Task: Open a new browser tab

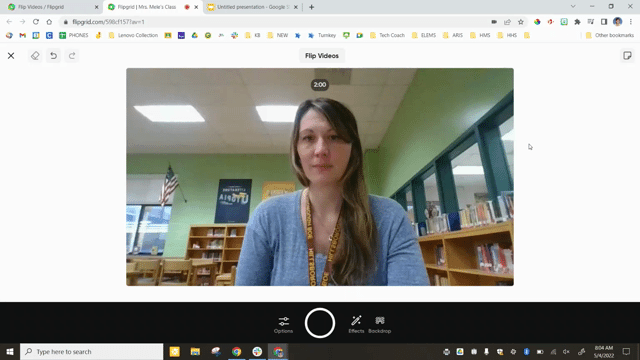Action: [x=311, y=7]
